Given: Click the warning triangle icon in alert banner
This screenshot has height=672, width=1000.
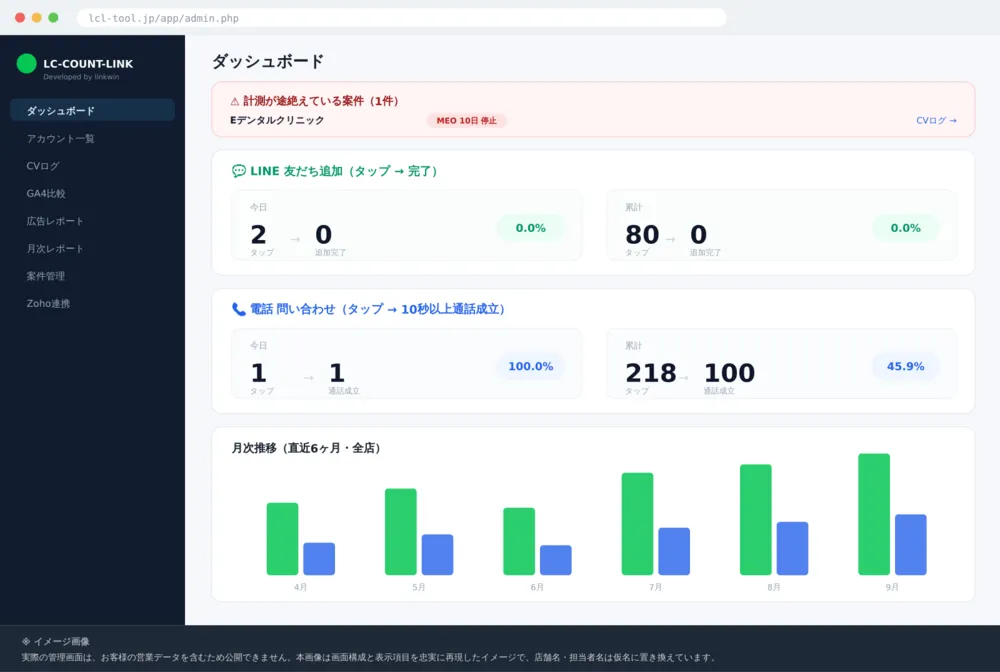Looking at the screenshot, I should [x=235, y=101].
